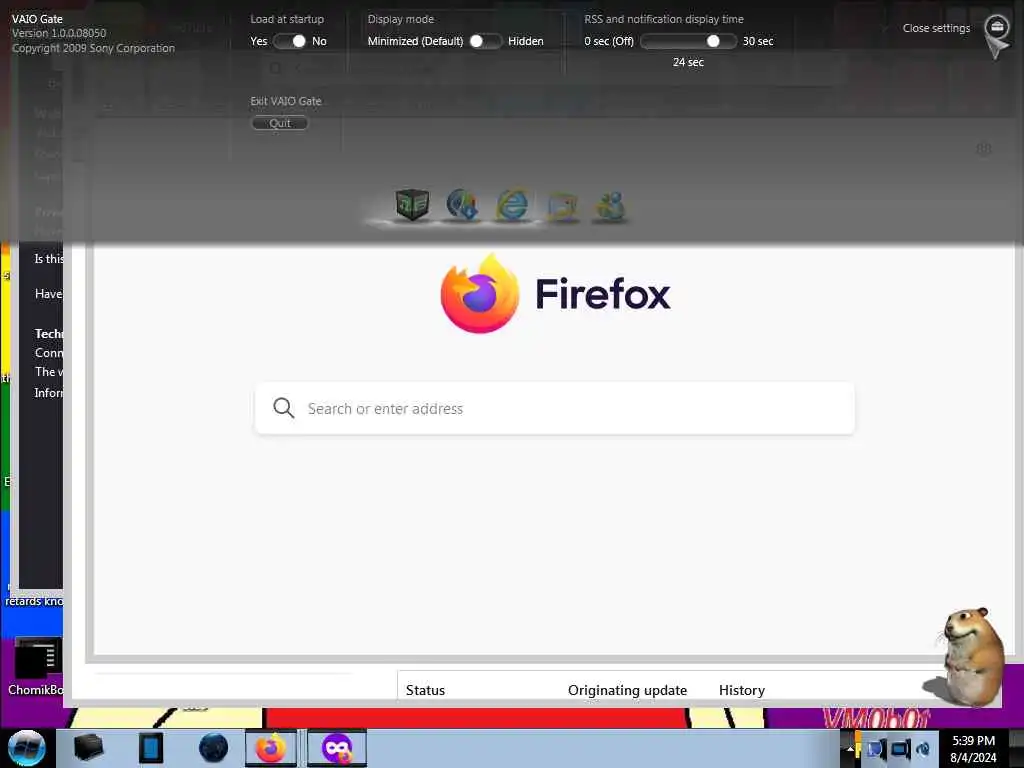Click the 30 sec label

tap(758, 41)
